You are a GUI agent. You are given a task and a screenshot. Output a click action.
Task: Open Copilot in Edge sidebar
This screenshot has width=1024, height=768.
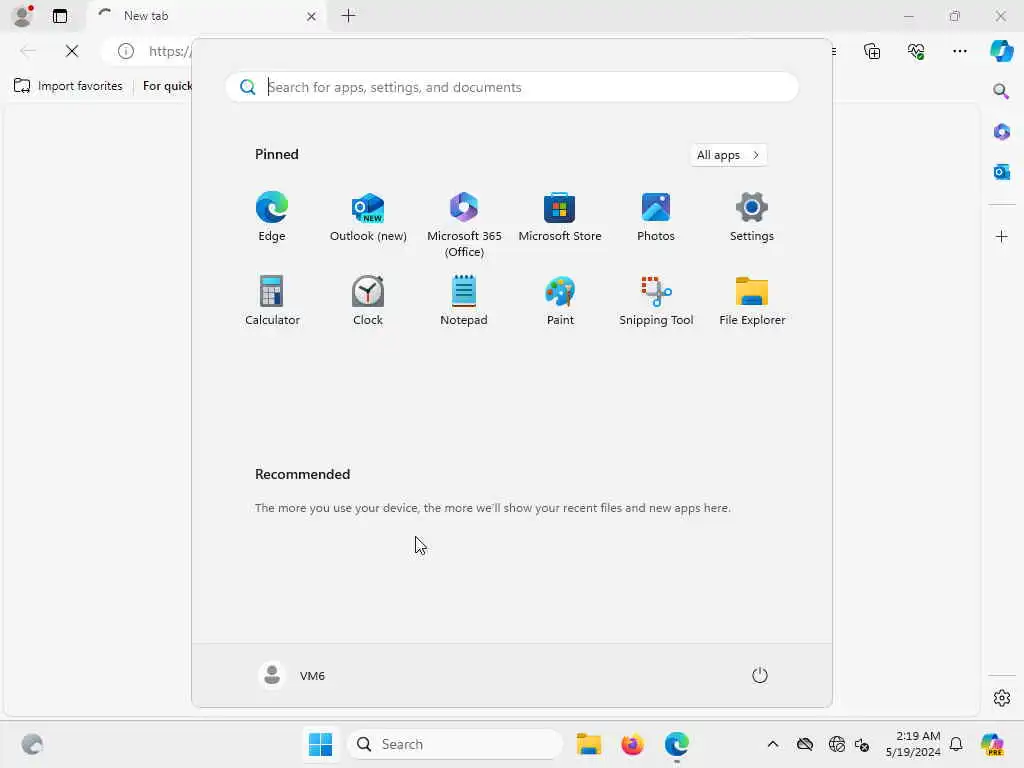tap(1001, 51)
